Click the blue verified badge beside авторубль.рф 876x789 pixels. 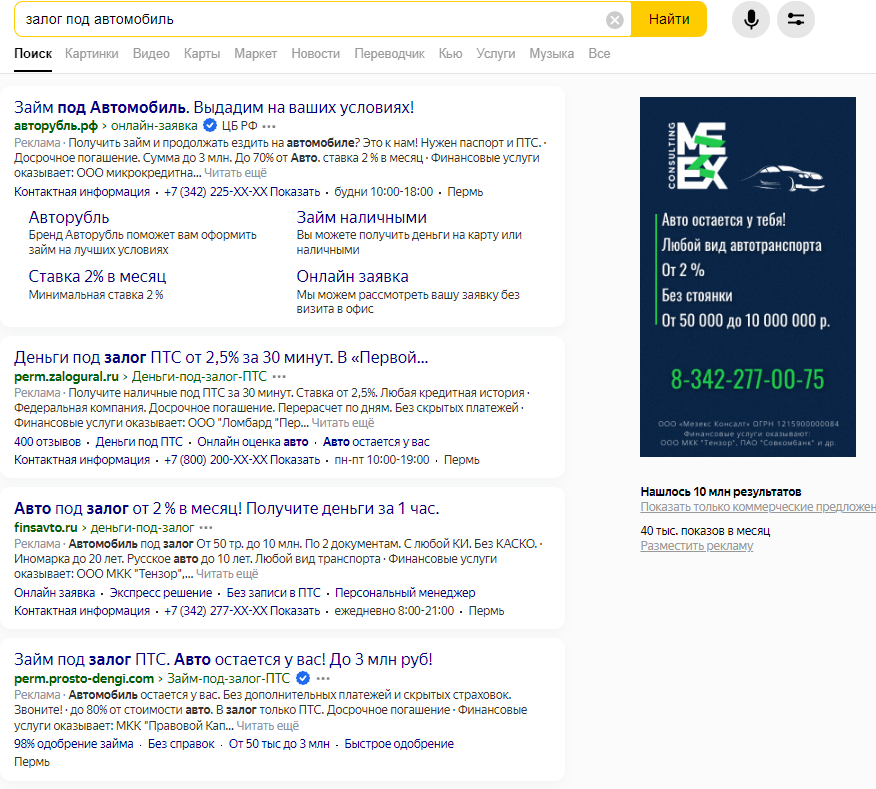[x=210, y=125]
